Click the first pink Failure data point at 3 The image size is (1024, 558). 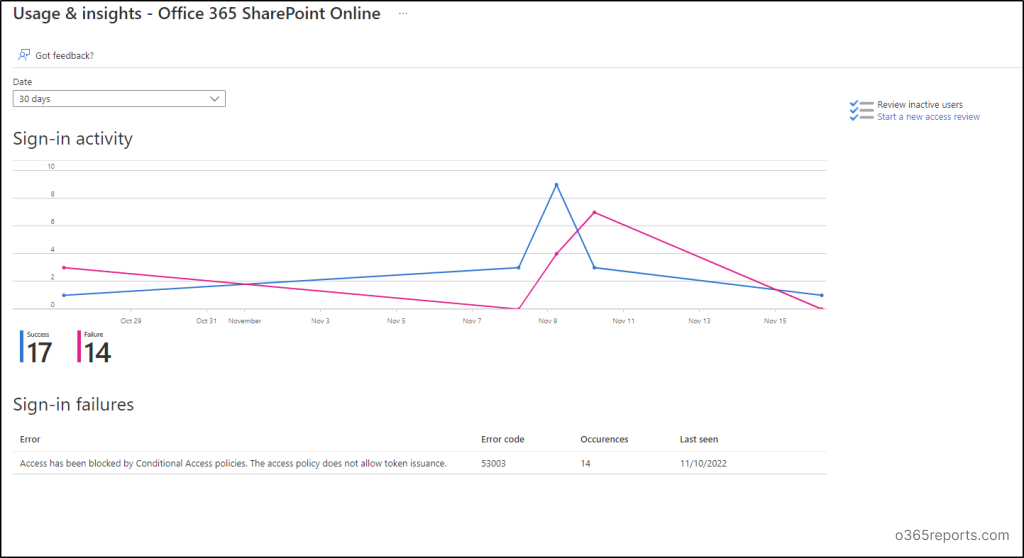(63, 268)
